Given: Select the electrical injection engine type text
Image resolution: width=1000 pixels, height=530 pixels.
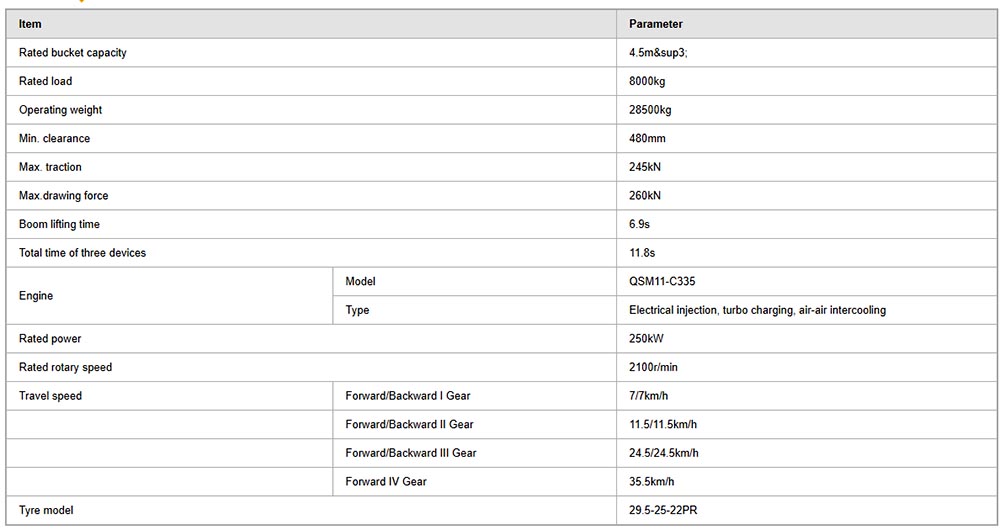Looking at the screenshot, I should point(757,310).
